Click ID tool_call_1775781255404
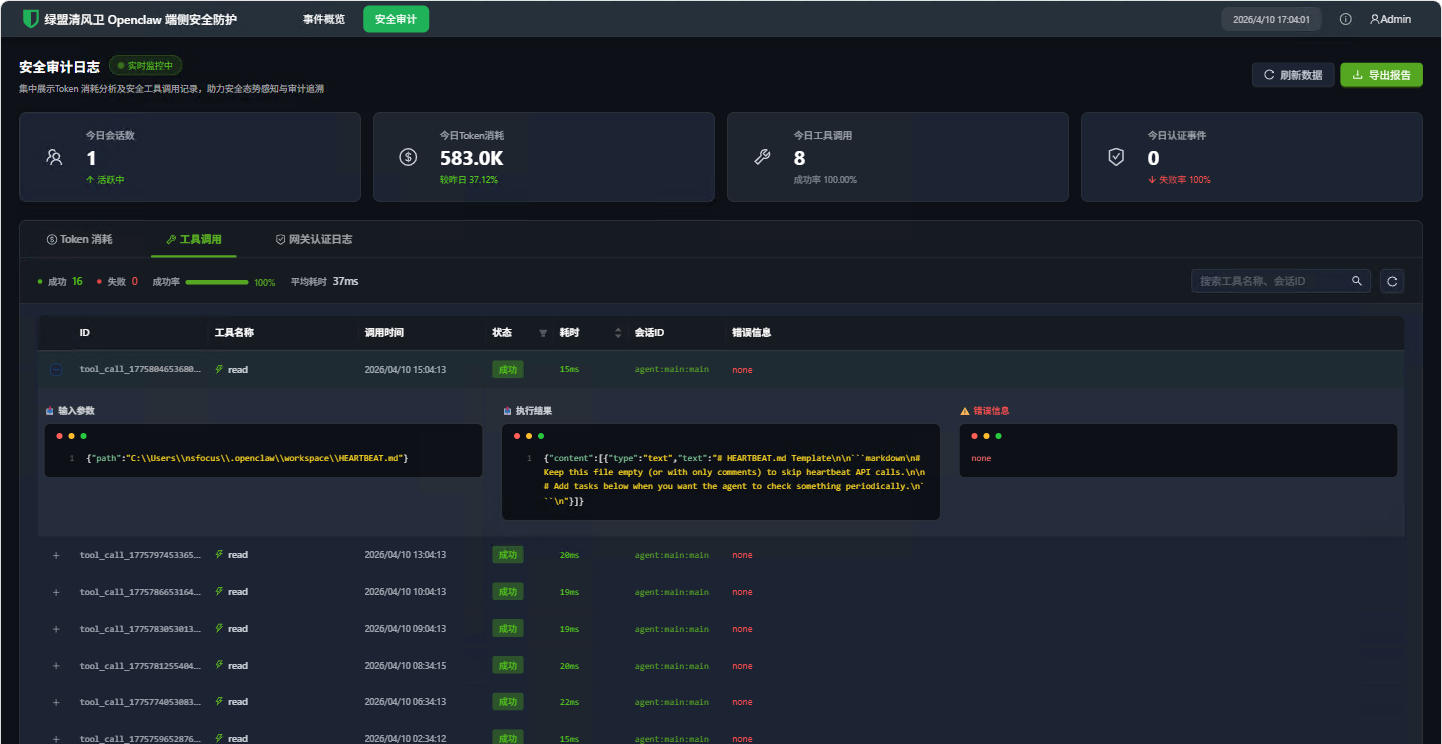Viewport: 1442px width, 744px height. [140, 666]
